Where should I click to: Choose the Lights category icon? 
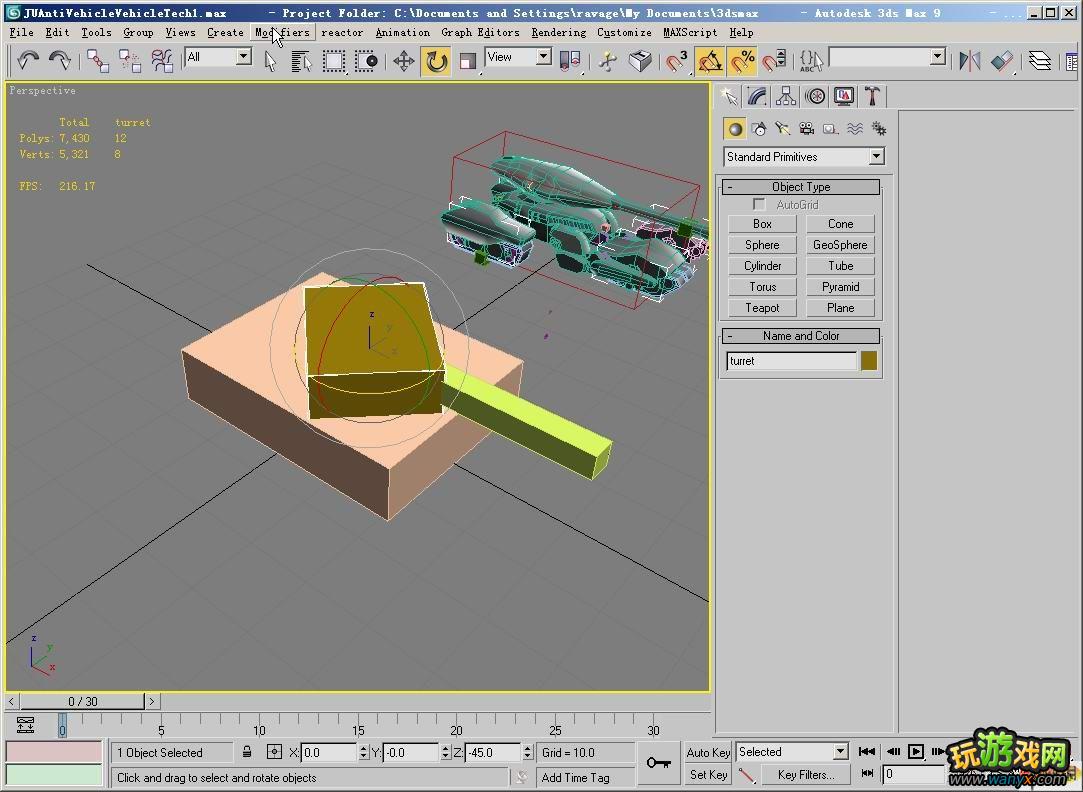(782, 129)
